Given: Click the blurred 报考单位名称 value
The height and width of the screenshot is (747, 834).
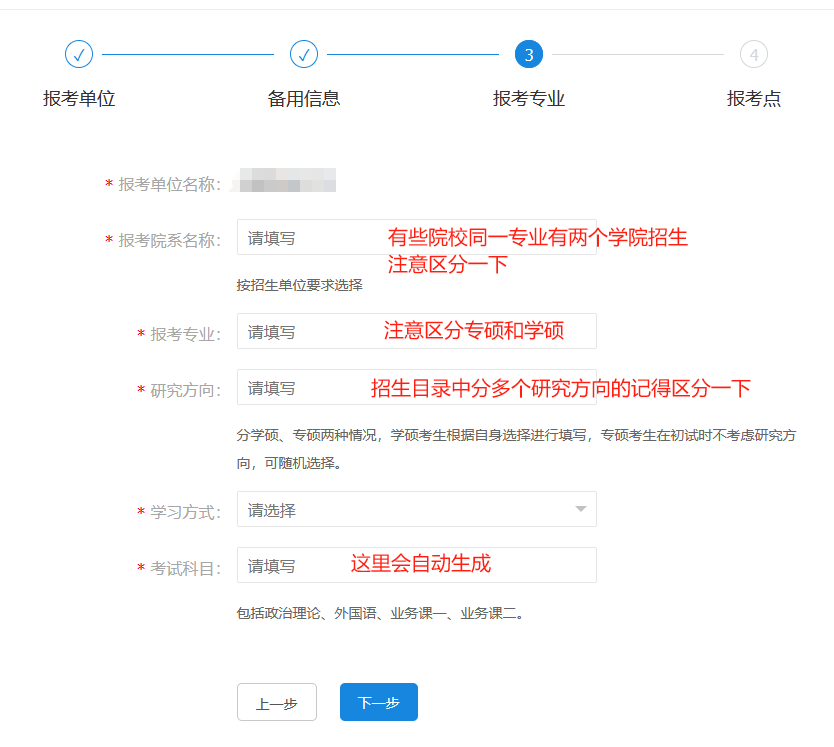Looking at the screenshot, I should (x=283, y=184).
